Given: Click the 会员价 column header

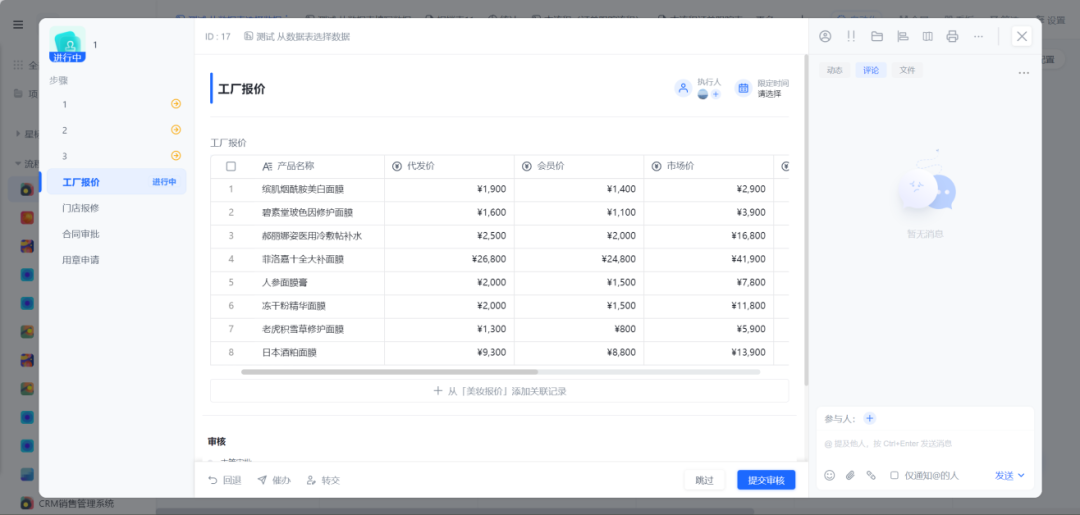Looking at the screenshot, I should [579, 166].
